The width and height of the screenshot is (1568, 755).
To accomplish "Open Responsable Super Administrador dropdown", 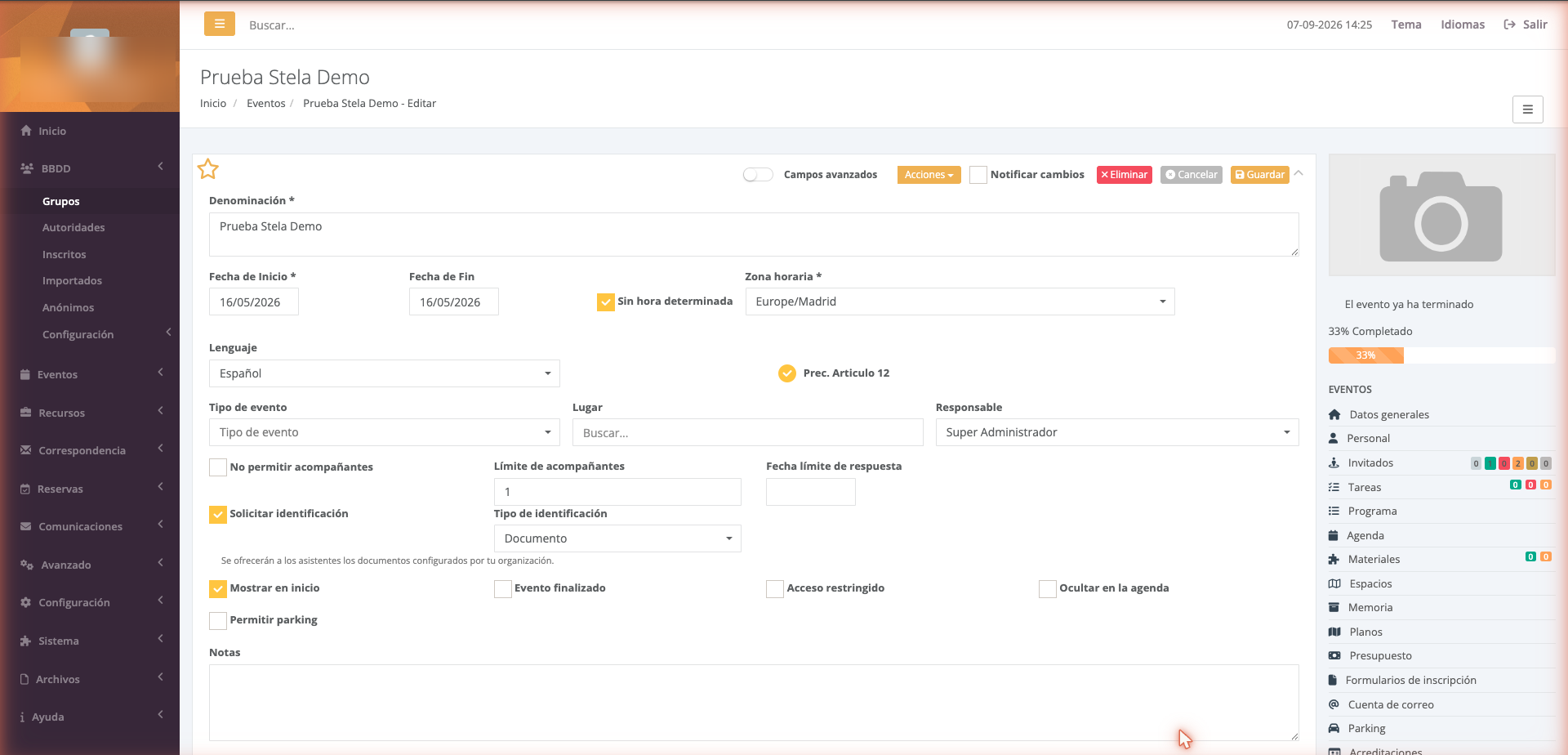I will tap(1116, 432).
